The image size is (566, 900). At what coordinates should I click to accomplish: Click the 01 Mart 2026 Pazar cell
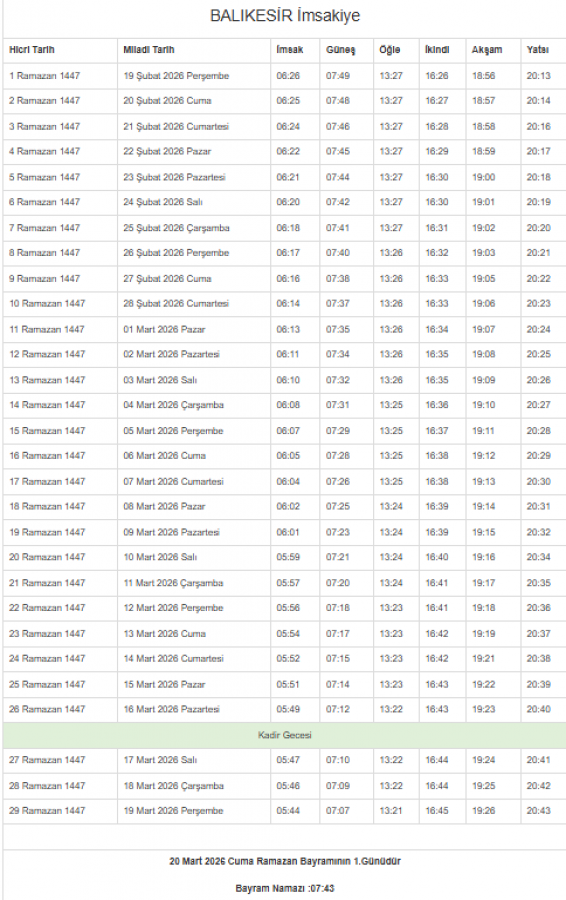point(164,329)
